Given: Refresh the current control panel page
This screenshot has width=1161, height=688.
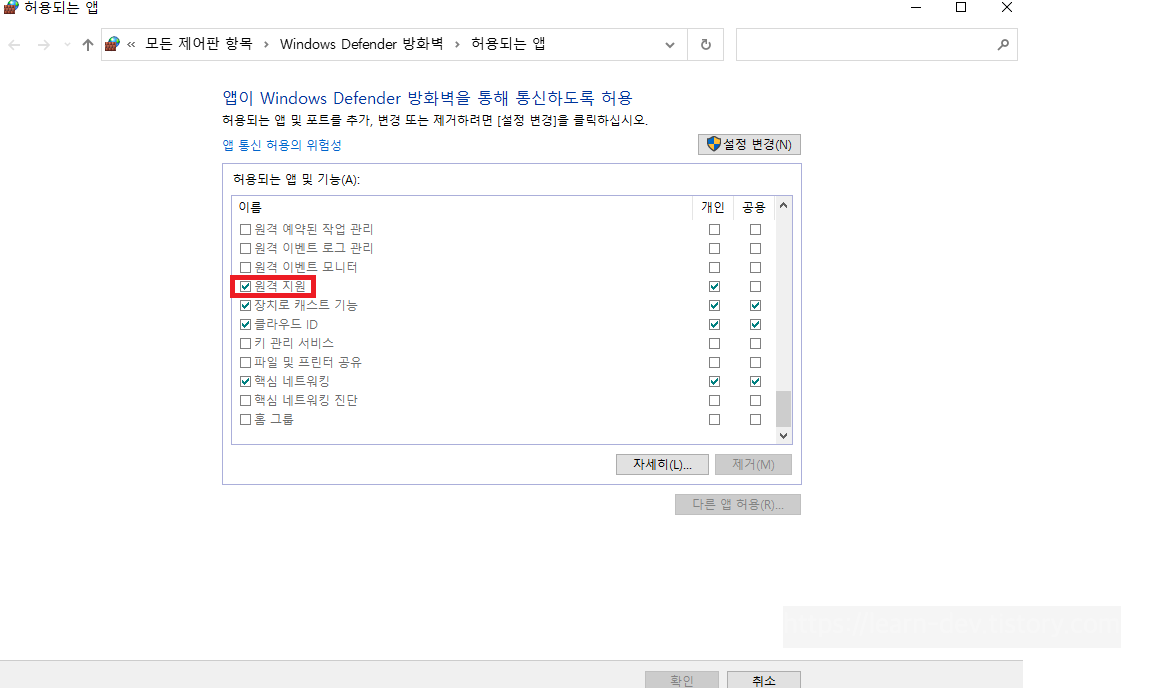Looking at the screenshot, I should 706,44.
